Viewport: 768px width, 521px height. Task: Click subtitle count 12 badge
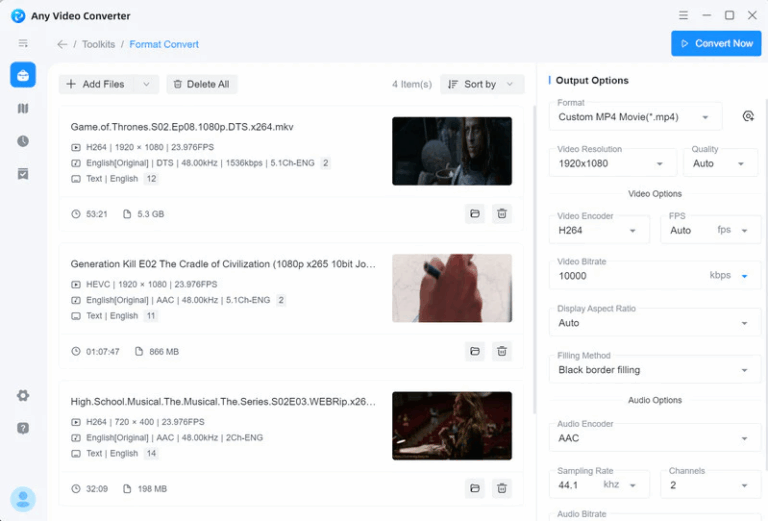[151, 179]
